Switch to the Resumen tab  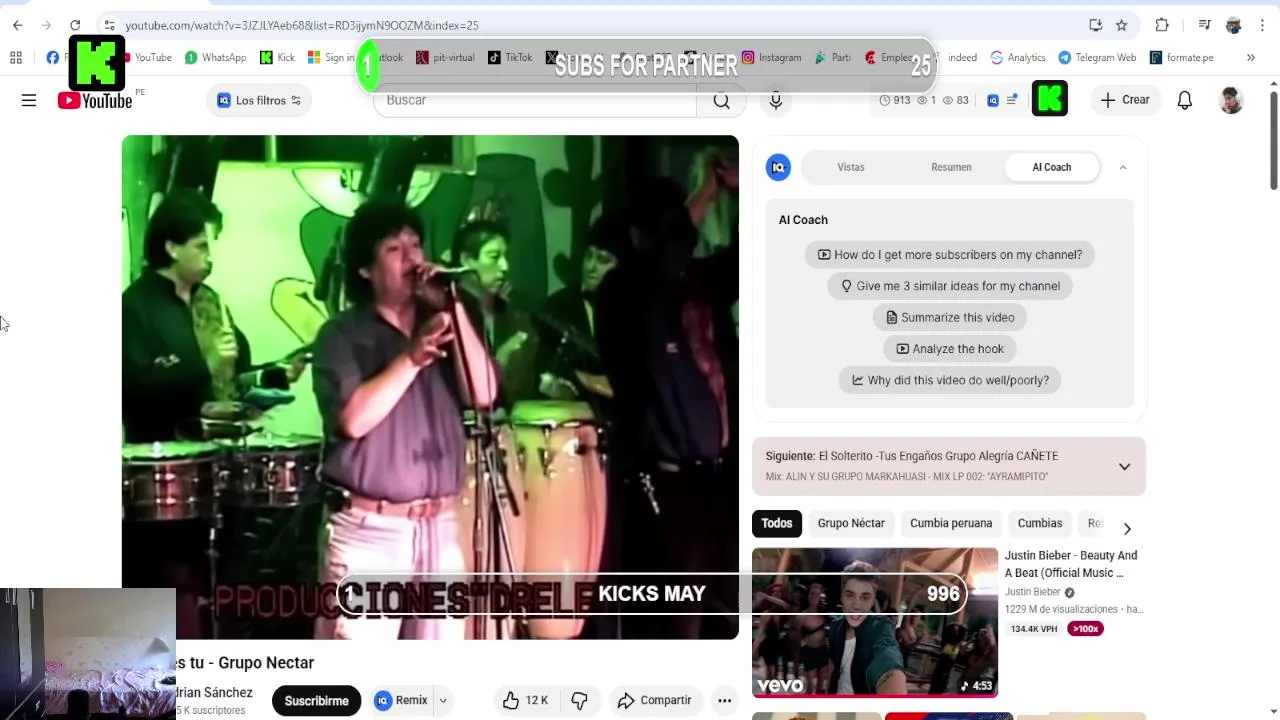[951, 167]
